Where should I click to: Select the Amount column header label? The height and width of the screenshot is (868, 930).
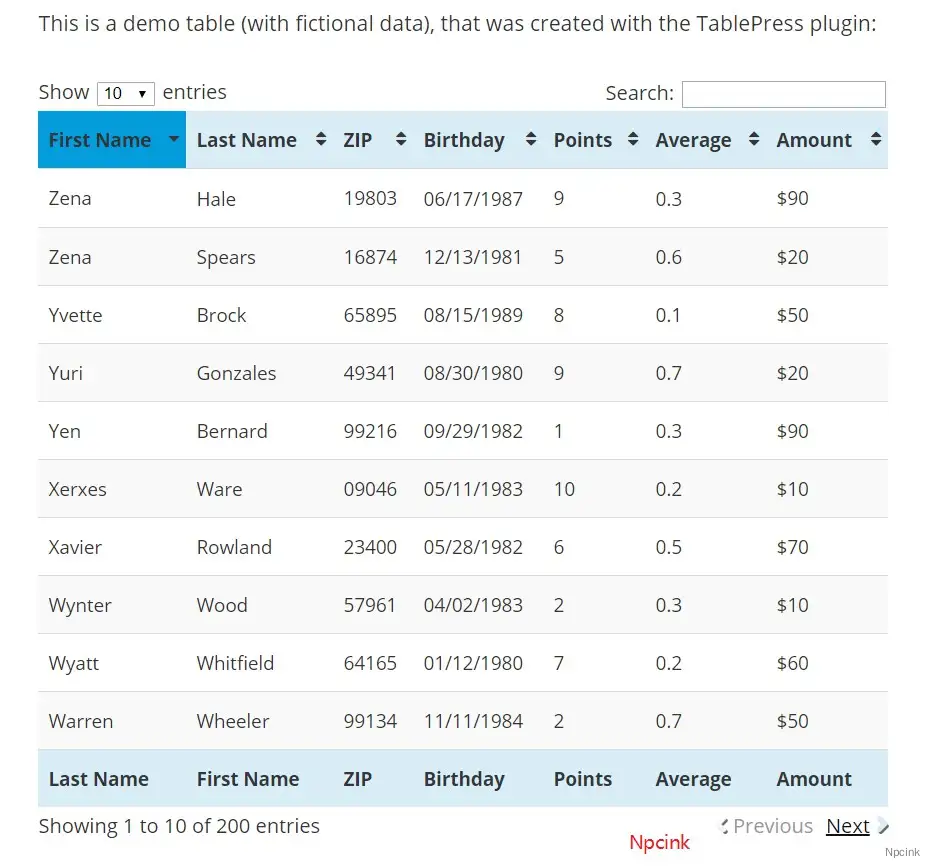pyautogui.click(x=814, y=140)
